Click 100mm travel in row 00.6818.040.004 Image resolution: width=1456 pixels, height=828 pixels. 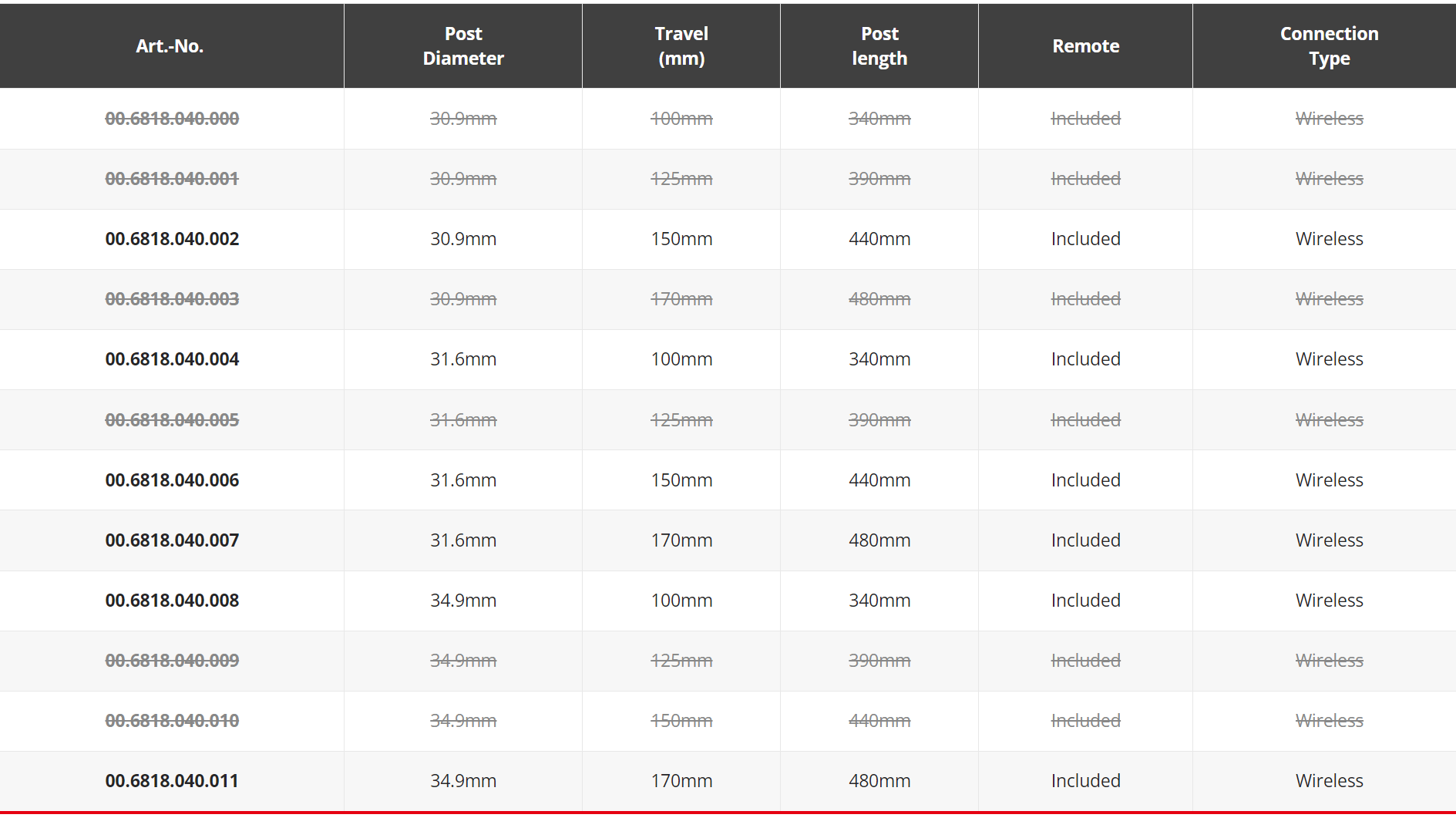coord(681,359)
